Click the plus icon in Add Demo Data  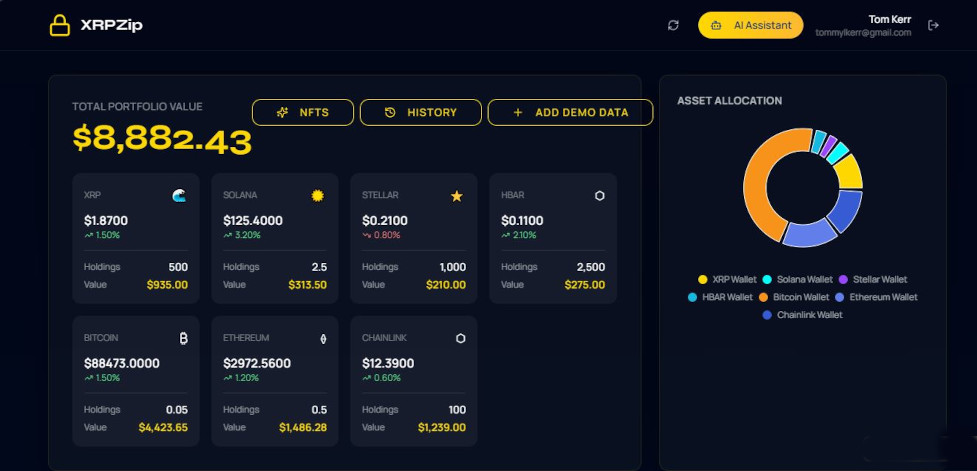[518, 113]
